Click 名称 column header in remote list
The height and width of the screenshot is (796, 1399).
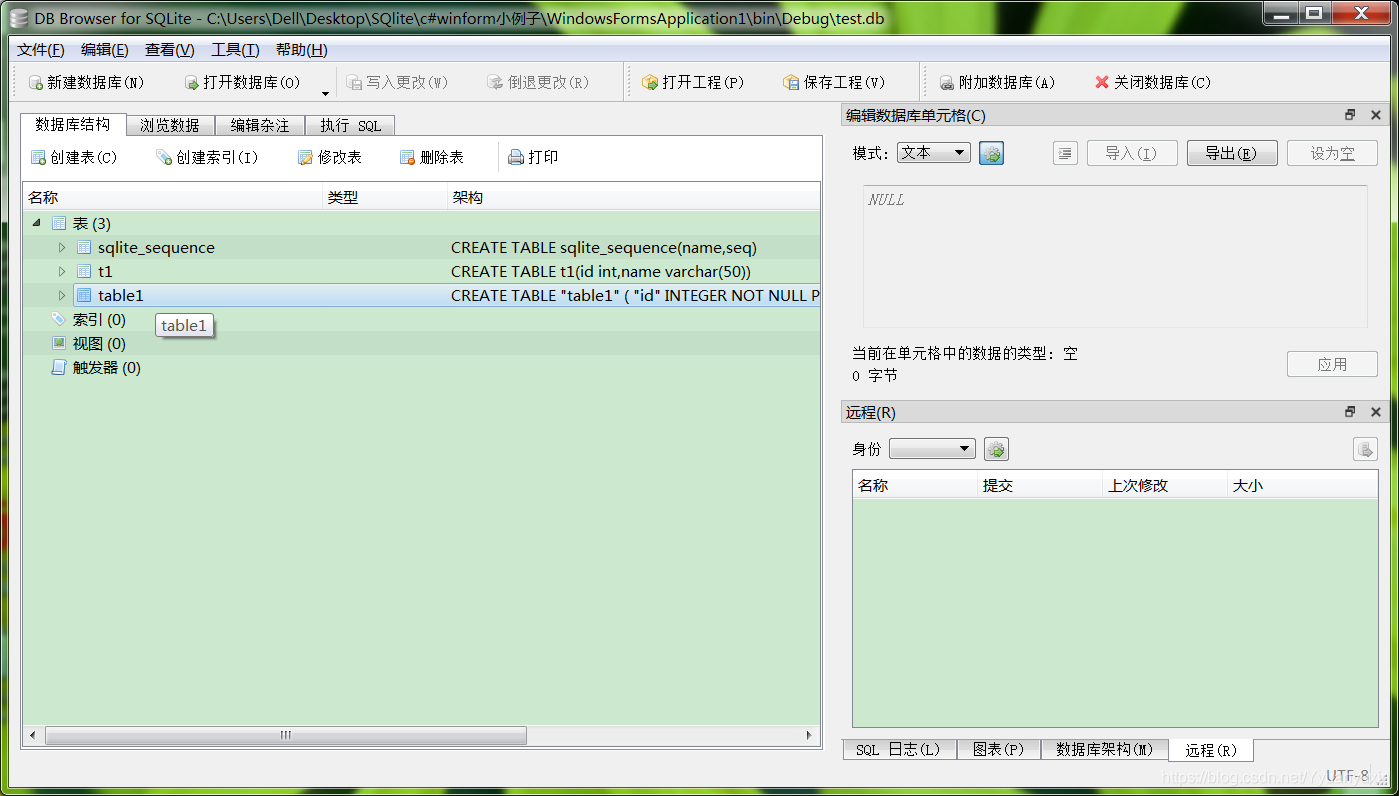[x=915, y=485]
